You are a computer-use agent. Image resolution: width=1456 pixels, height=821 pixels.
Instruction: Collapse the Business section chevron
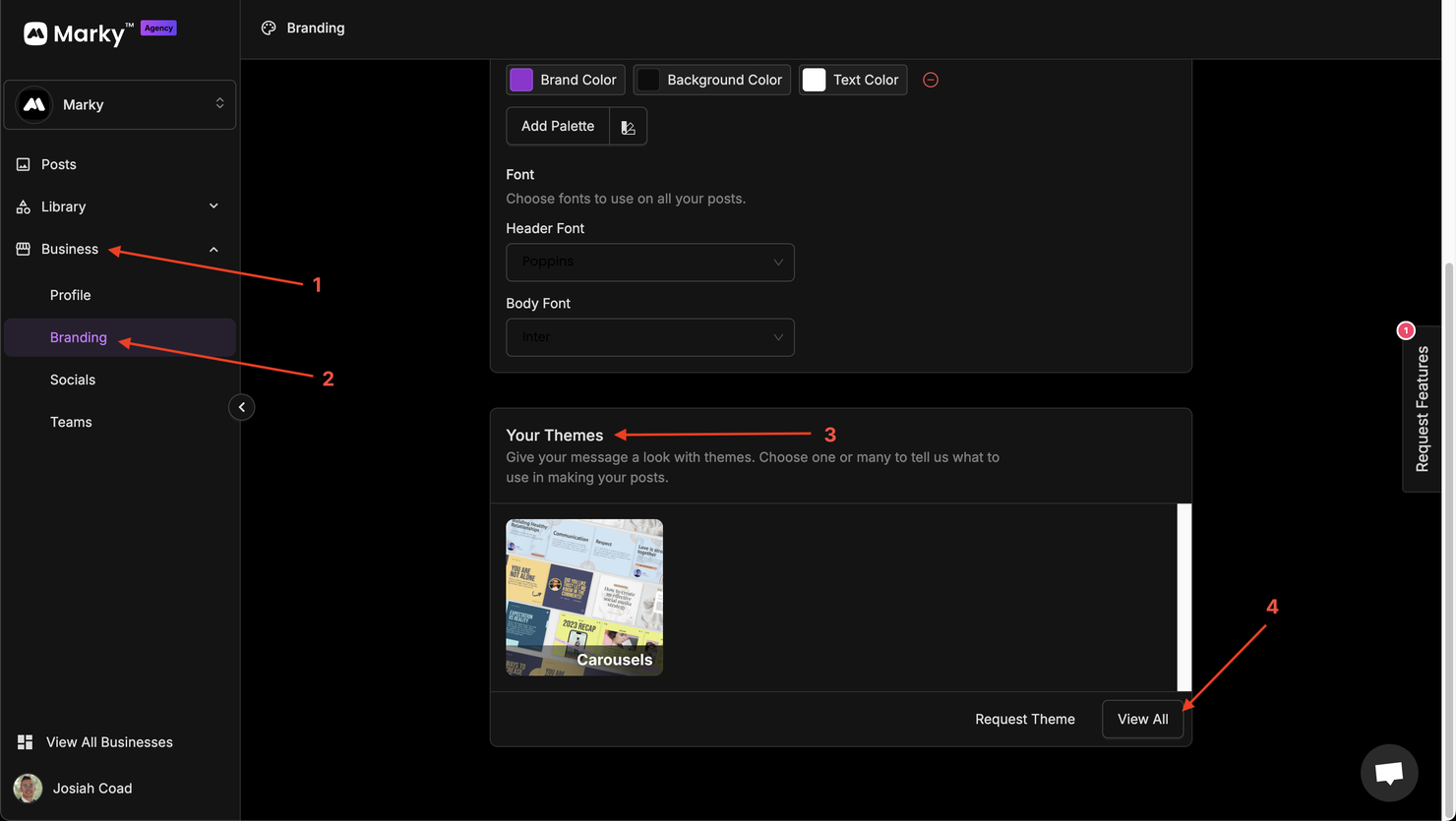213,250
